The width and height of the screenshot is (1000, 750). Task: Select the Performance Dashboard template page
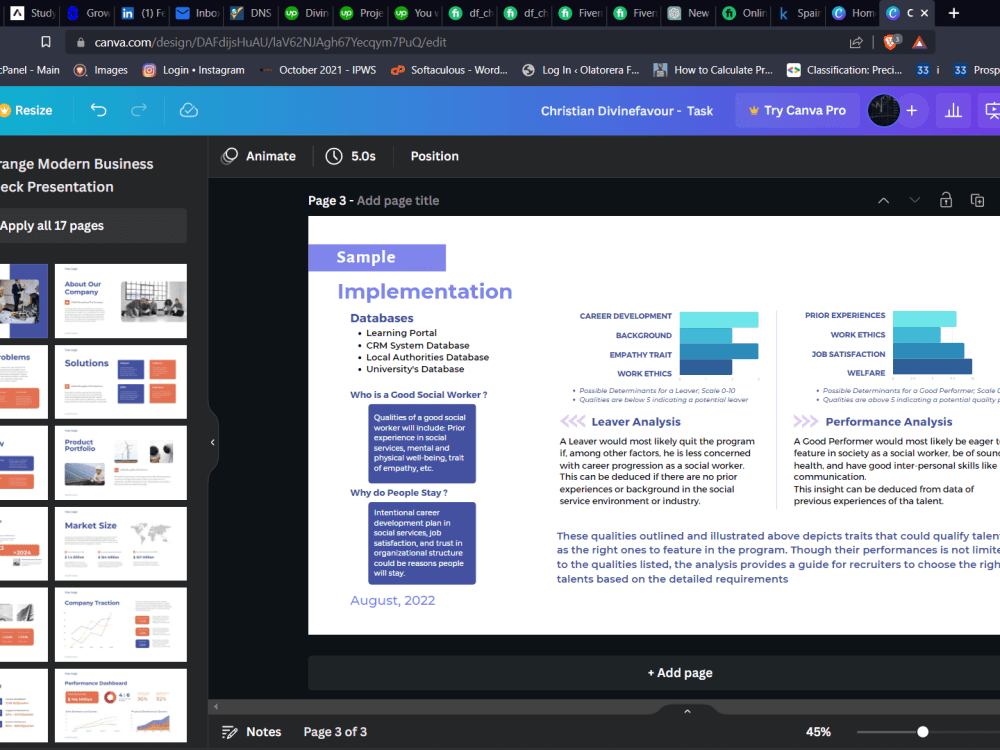pyautogui.click(x=121, y=705)
